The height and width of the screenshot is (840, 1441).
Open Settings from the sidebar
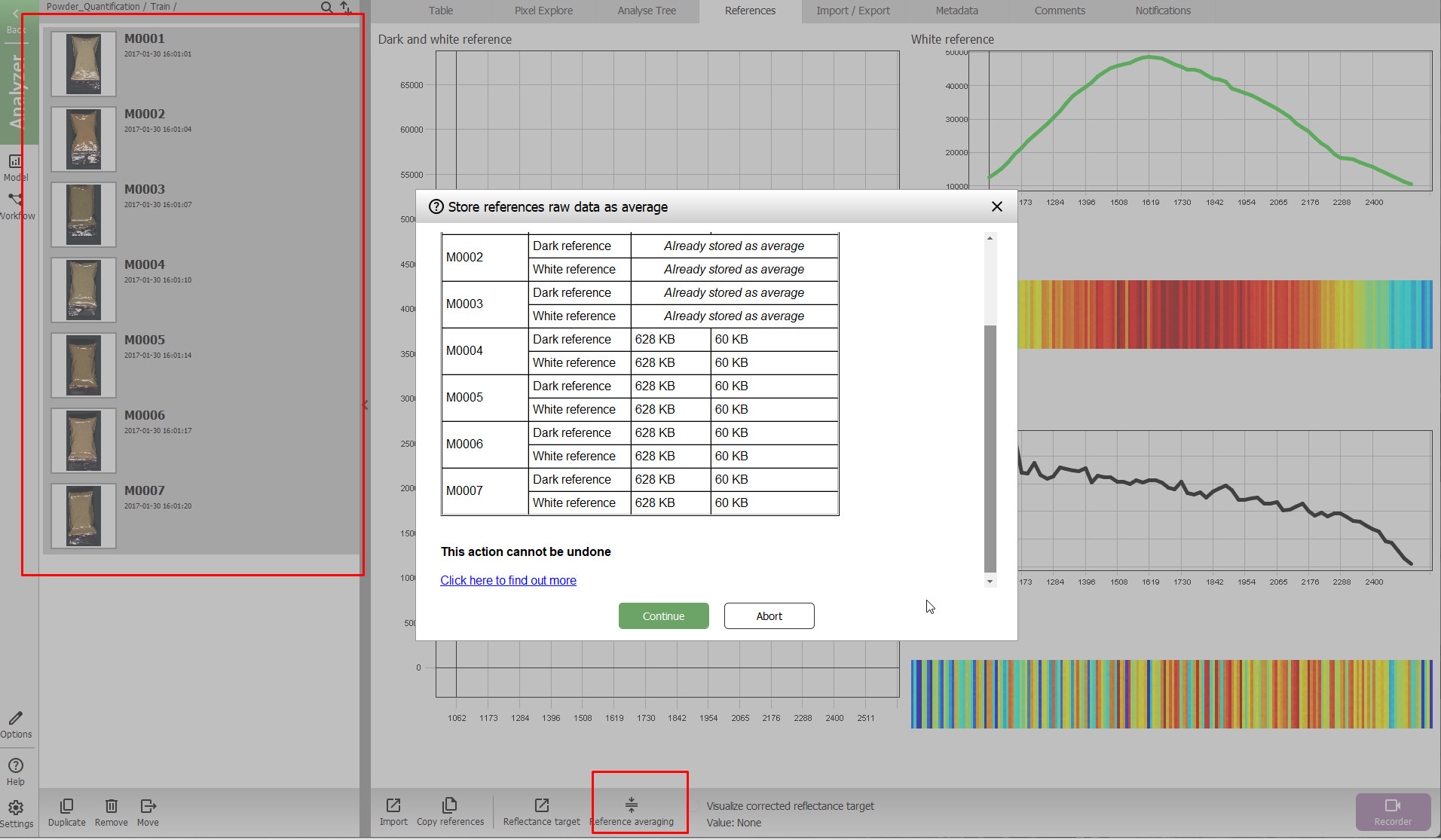(16, 808)
